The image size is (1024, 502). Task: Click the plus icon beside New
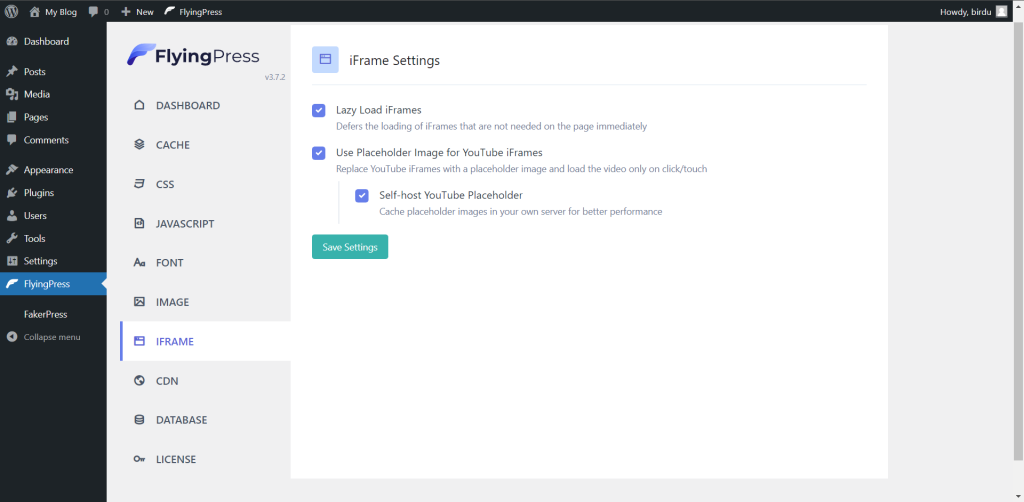tap(127, 12)
